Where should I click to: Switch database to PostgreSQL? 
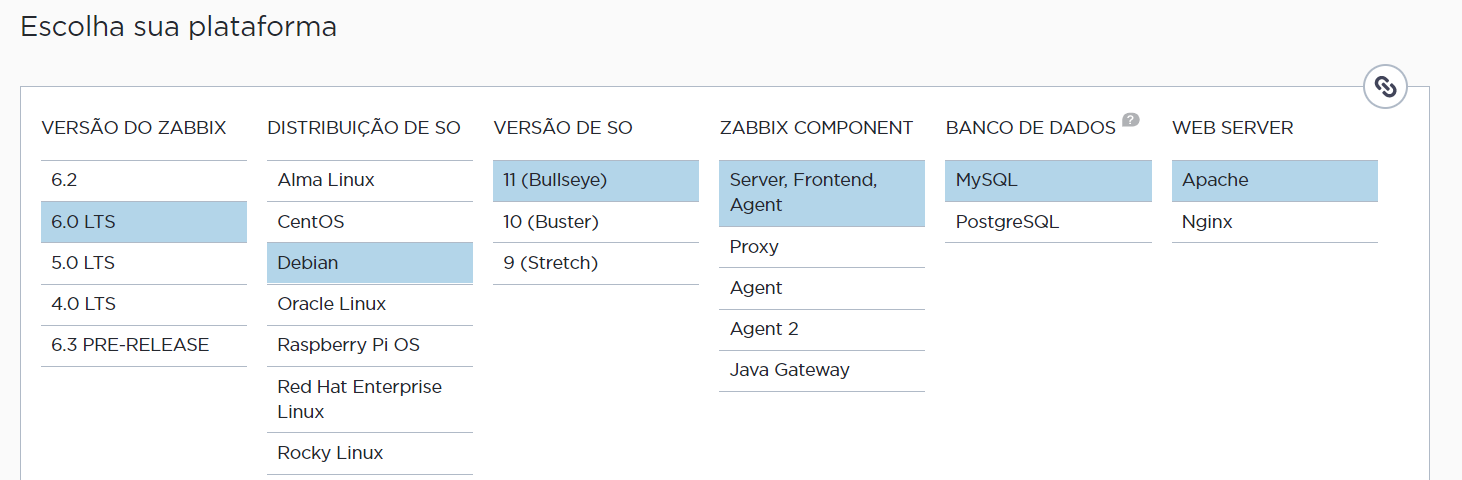1048,222
